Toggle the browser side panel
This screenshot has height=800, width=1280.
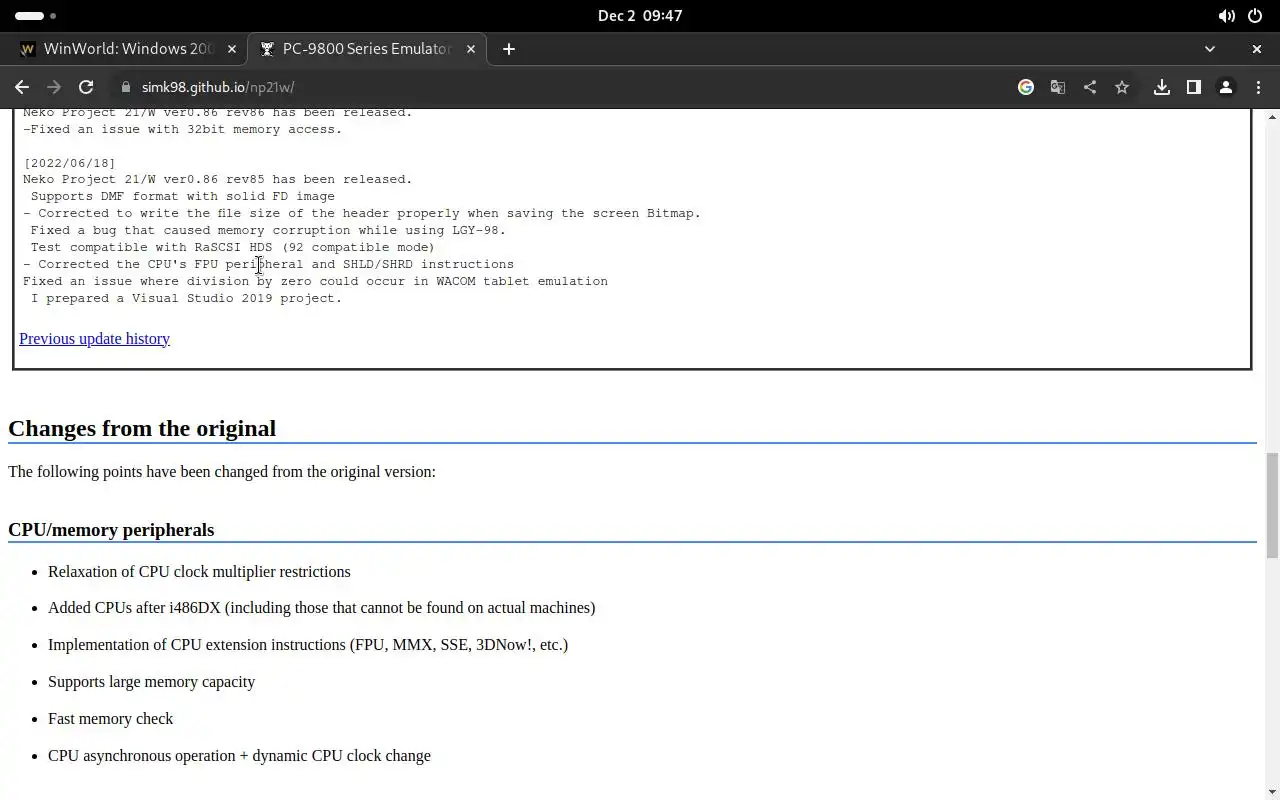point(1194,87)
